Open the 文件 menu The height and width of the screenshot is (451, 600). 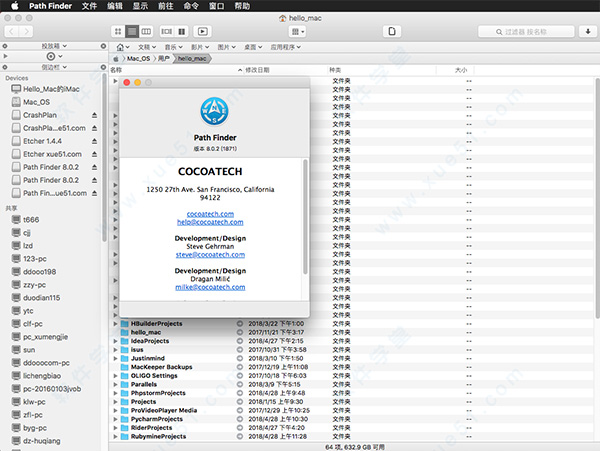89,6
